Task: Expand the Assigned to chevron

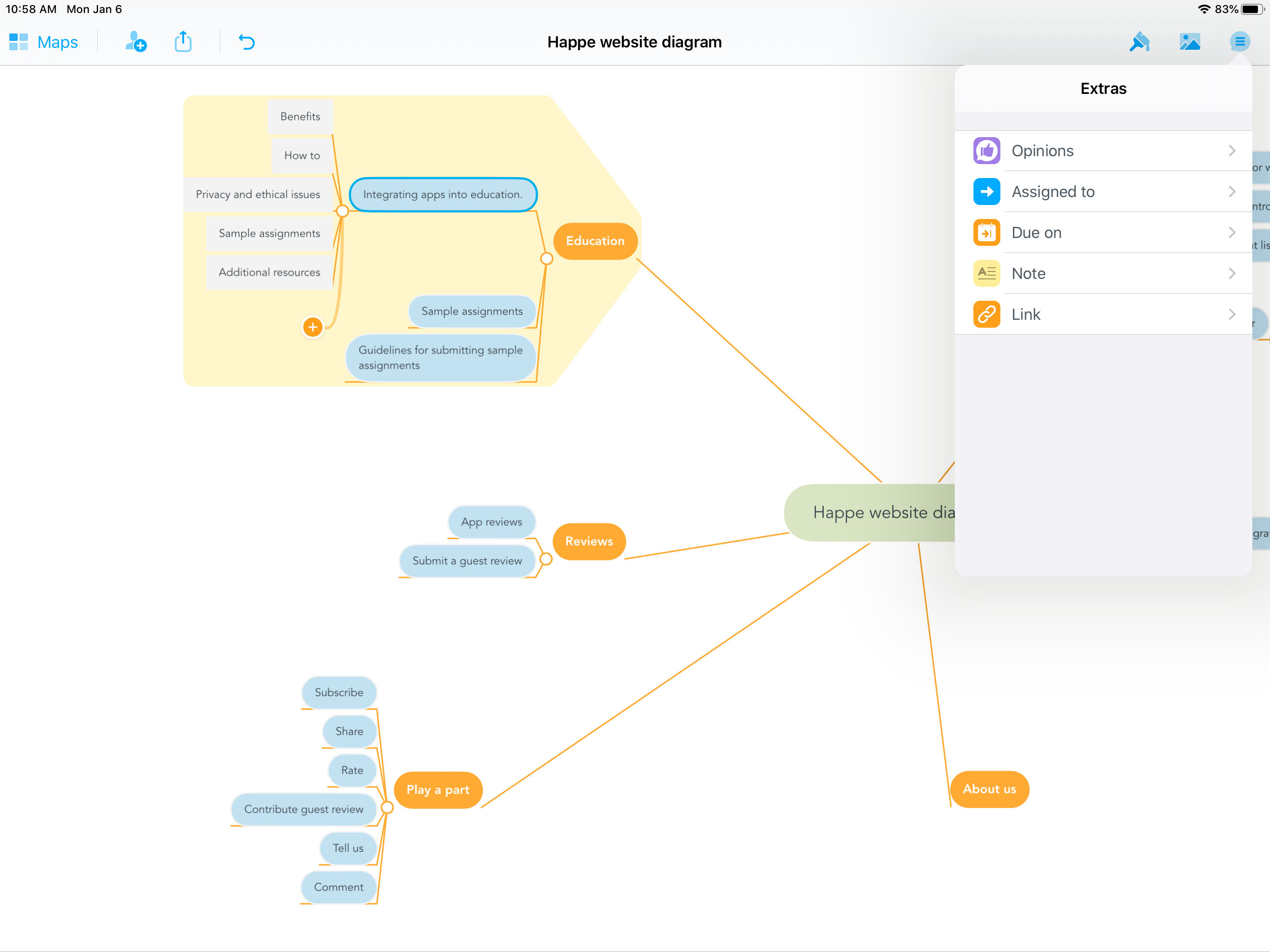Action: click(x=1231, y=192)
